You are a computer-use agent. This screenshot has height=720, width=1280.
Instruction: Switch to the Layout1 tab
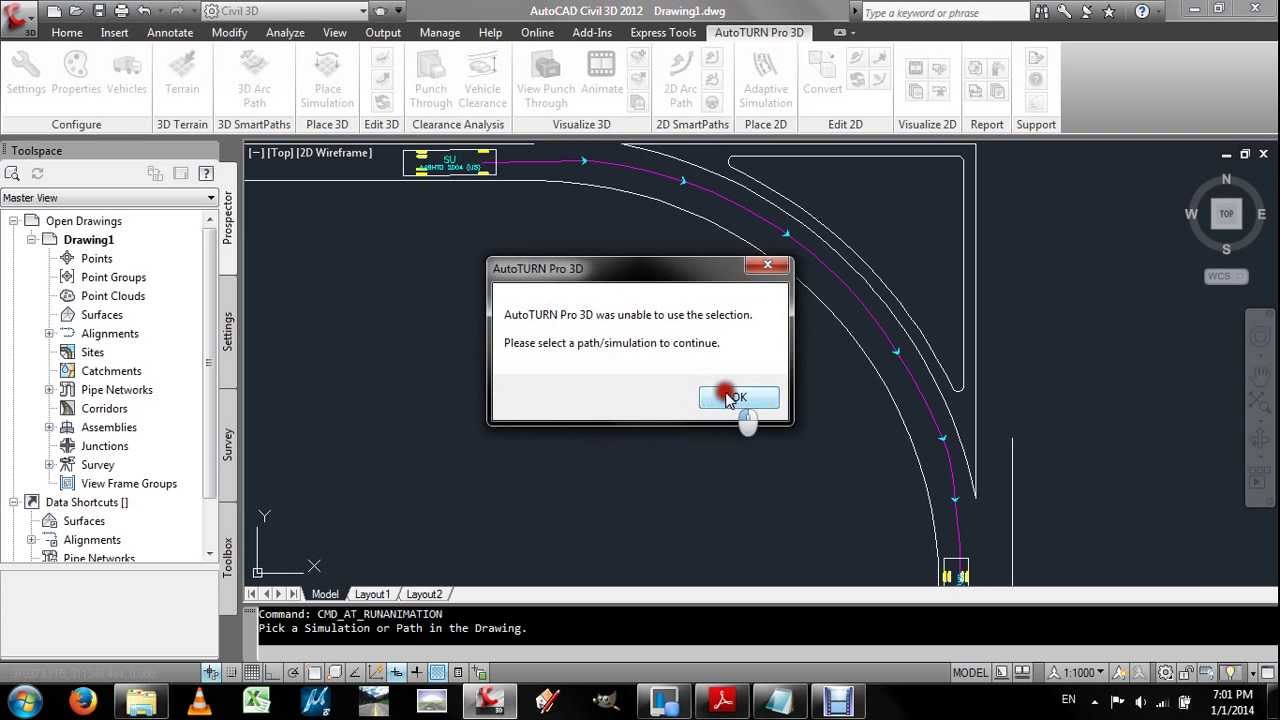pyautogui.click(x=372, y=594)
